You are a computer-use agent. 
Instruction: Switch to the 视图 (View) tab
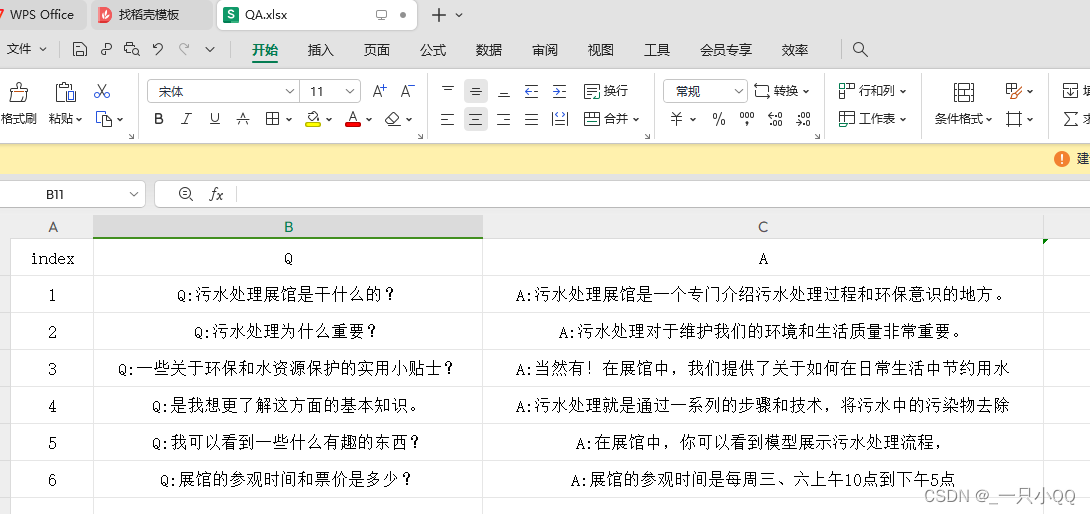tap(601, 50)
